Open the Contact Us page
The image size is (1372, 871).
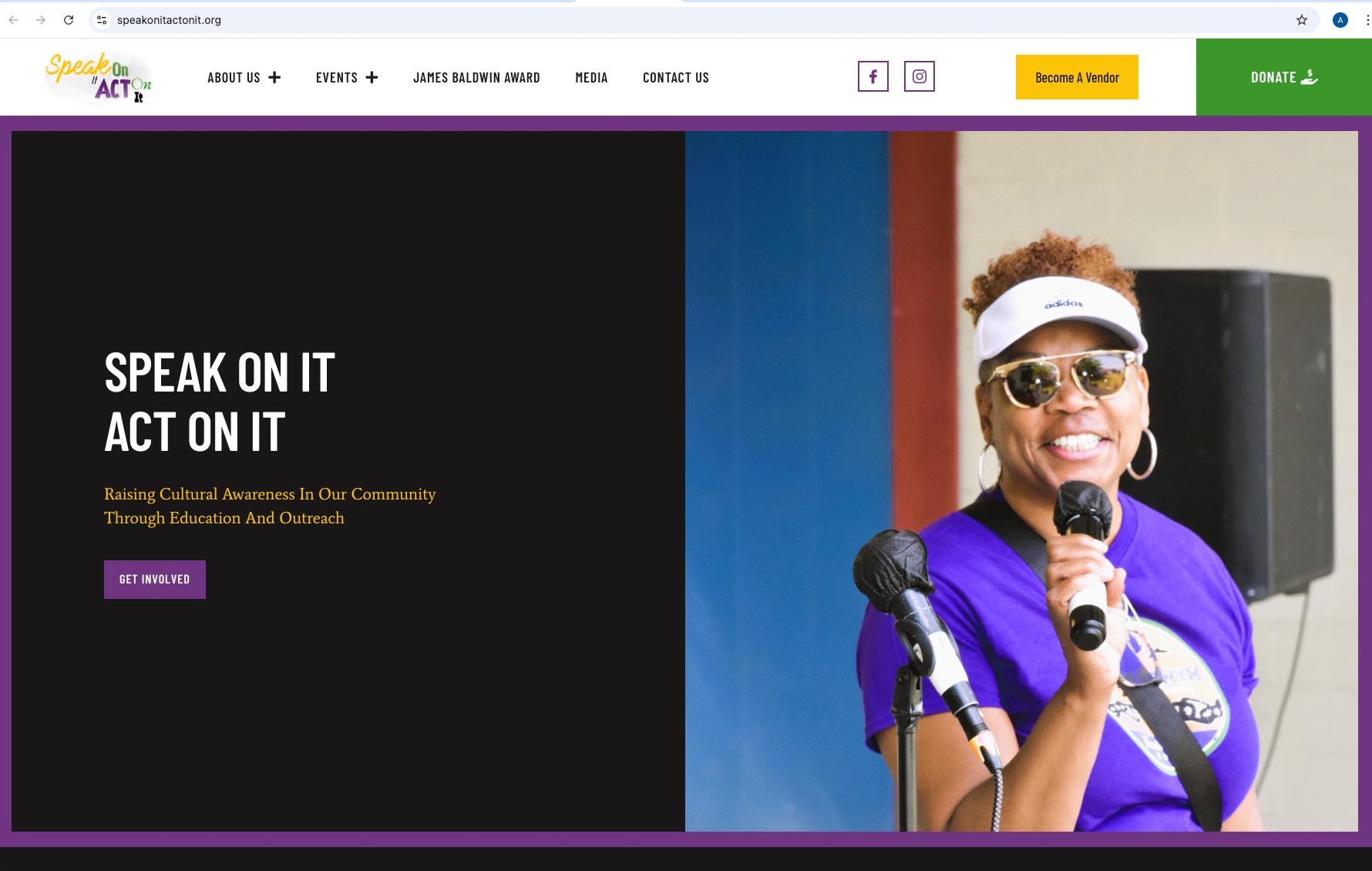pos(676,78)
